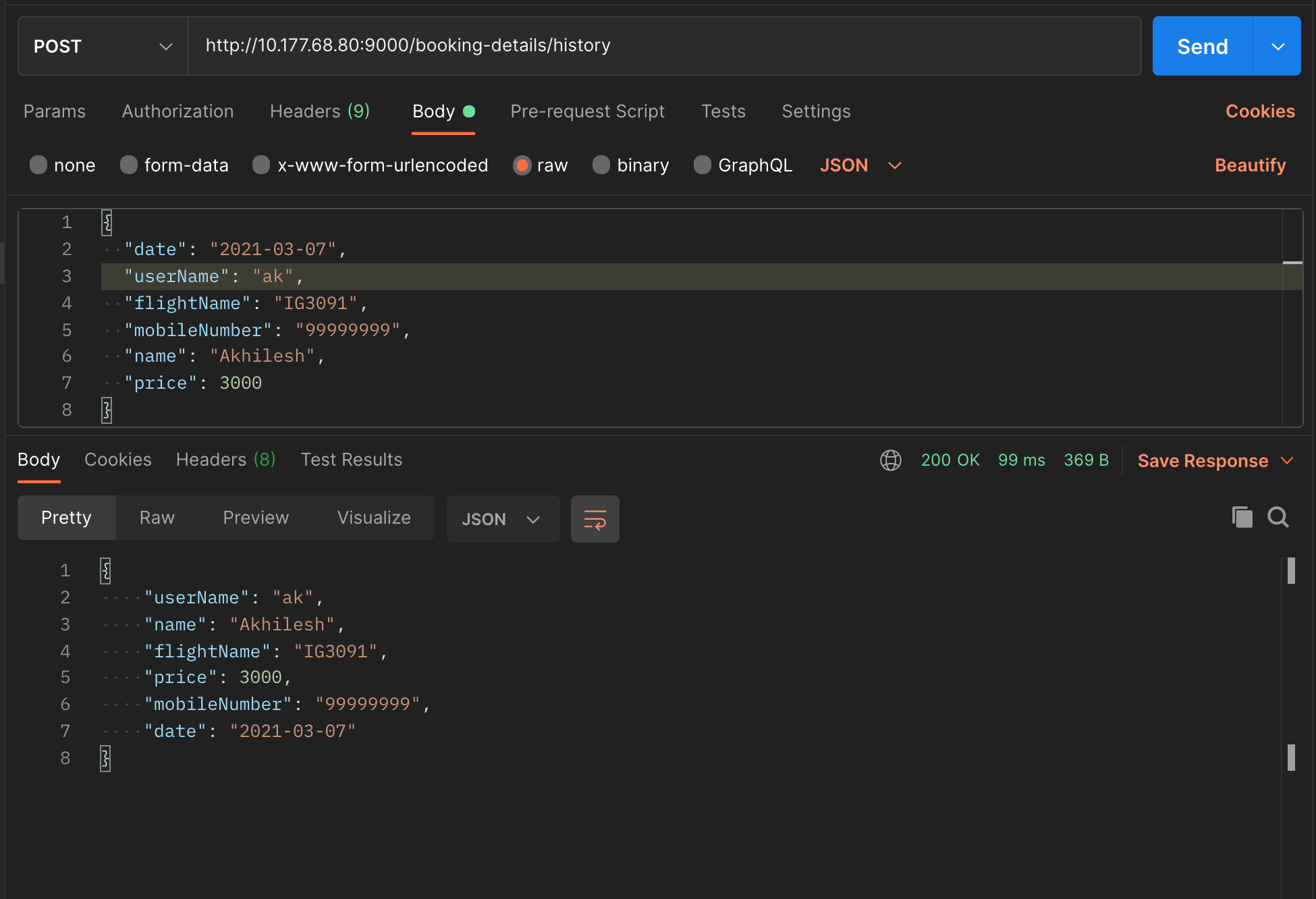This screenshot has width=1316, height=899.
Task: Select the form-data radio option
Action: 129,165
